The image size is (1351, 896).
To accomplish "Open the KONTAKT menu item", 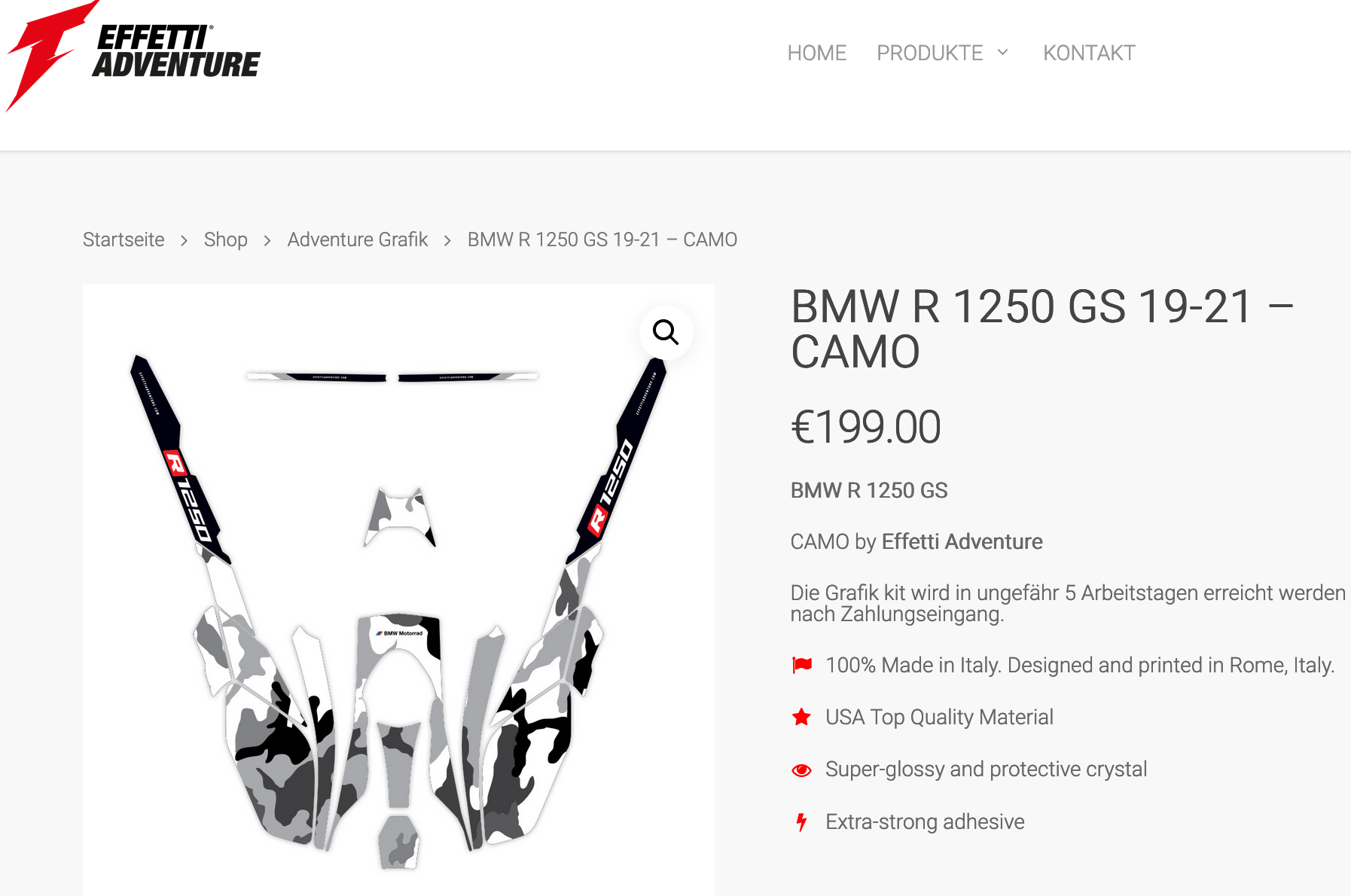I will [1089, 53].
